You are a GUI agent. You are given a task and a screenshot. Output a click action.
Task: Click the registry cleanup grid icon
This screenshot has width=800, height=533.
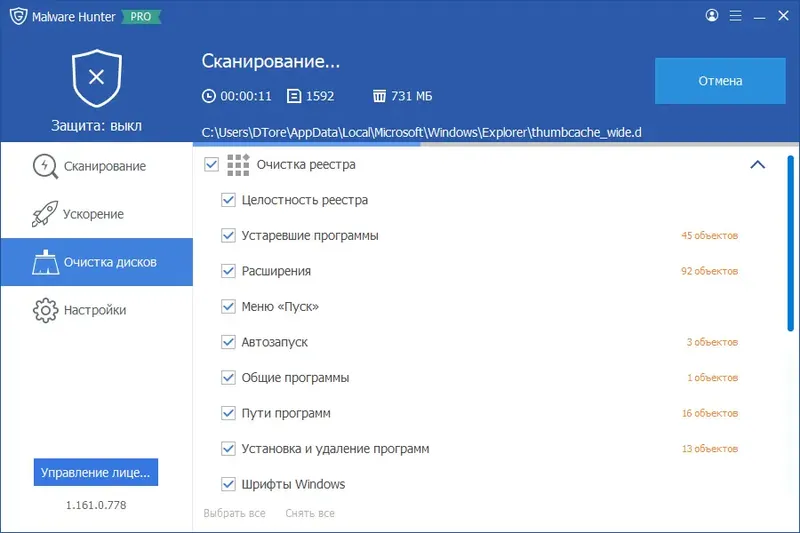pyautogui.click(x=238, y=165)
